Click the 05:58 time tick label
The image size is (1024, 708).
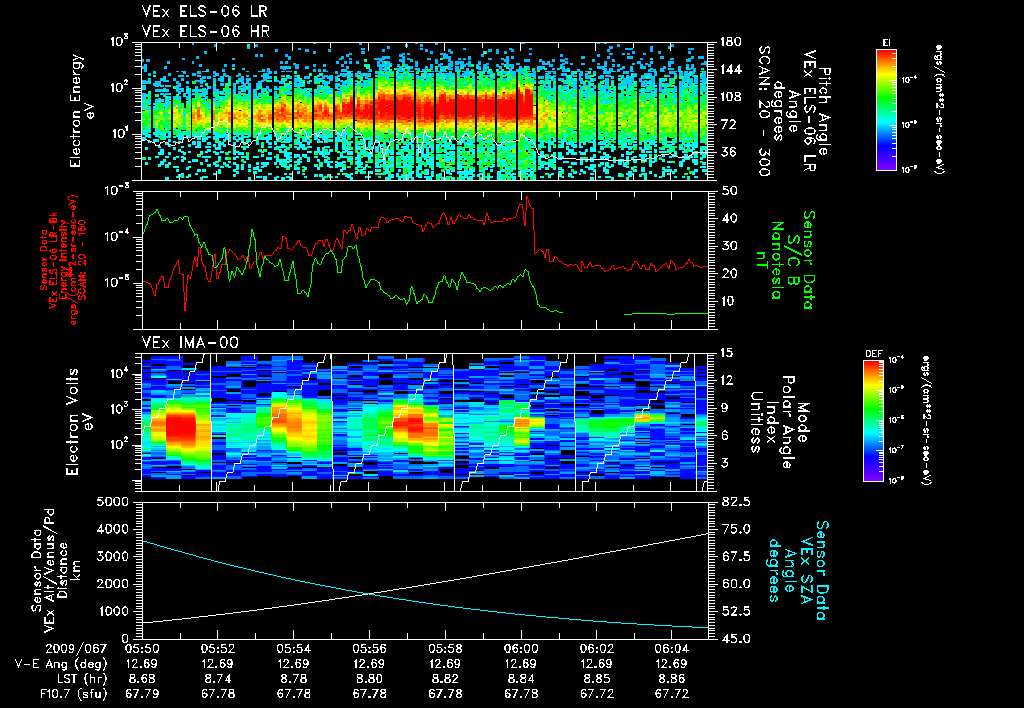[445, 650]
